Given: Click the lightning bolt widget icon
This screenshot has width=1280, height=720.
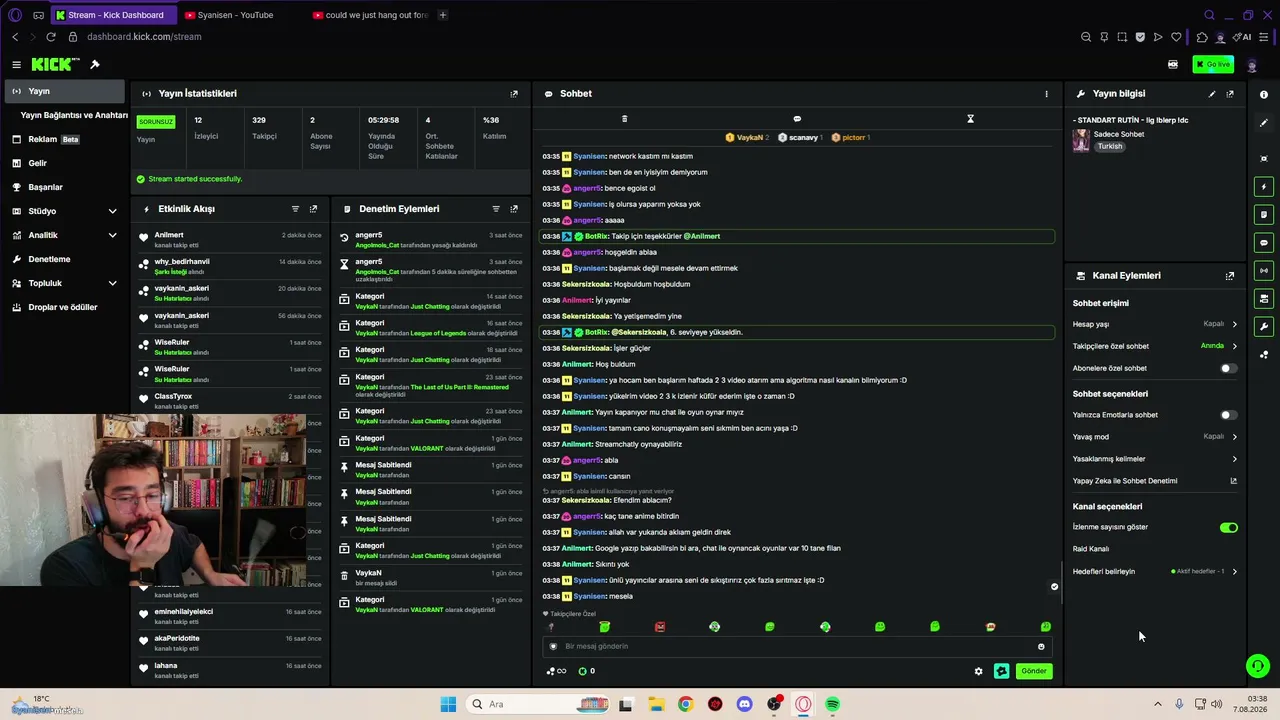Looking at the screenshot, I should 1264,187.
